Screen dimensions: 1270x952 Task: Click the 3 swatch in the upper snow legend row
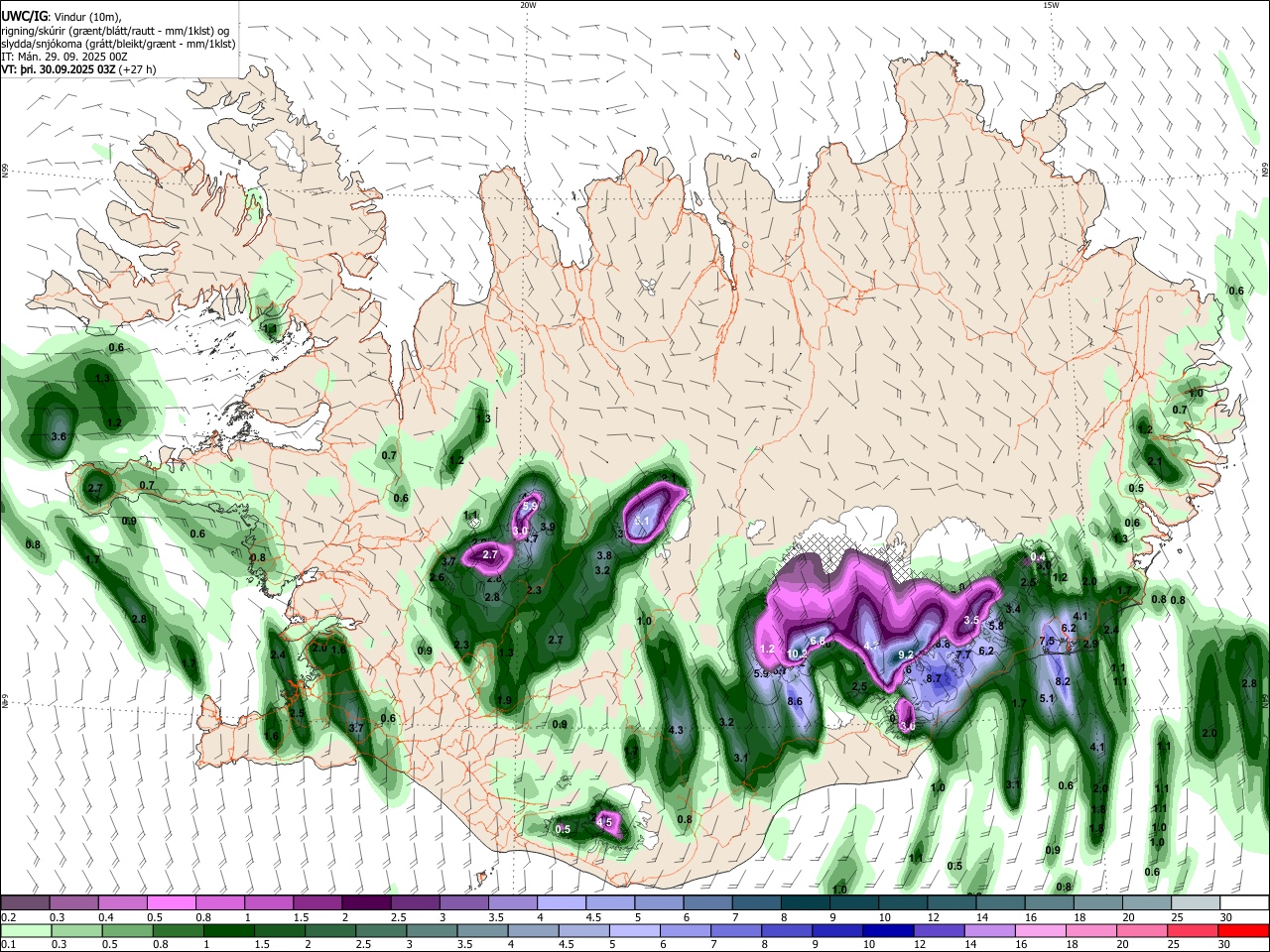462,902
